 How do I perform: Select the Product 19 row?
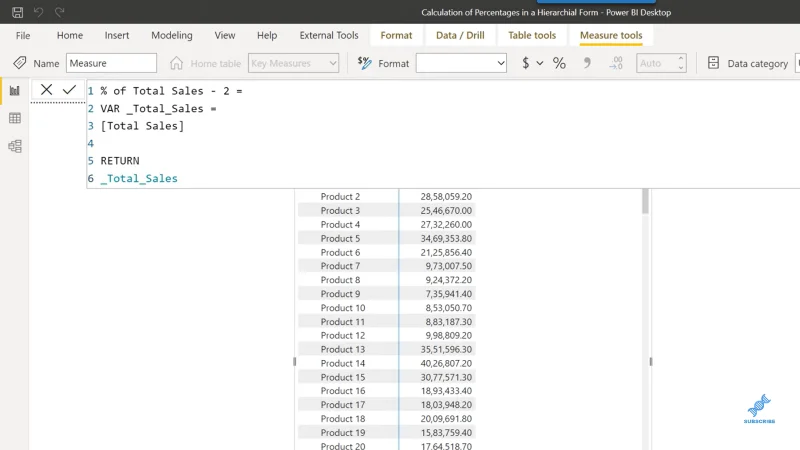tap(386, 433)
